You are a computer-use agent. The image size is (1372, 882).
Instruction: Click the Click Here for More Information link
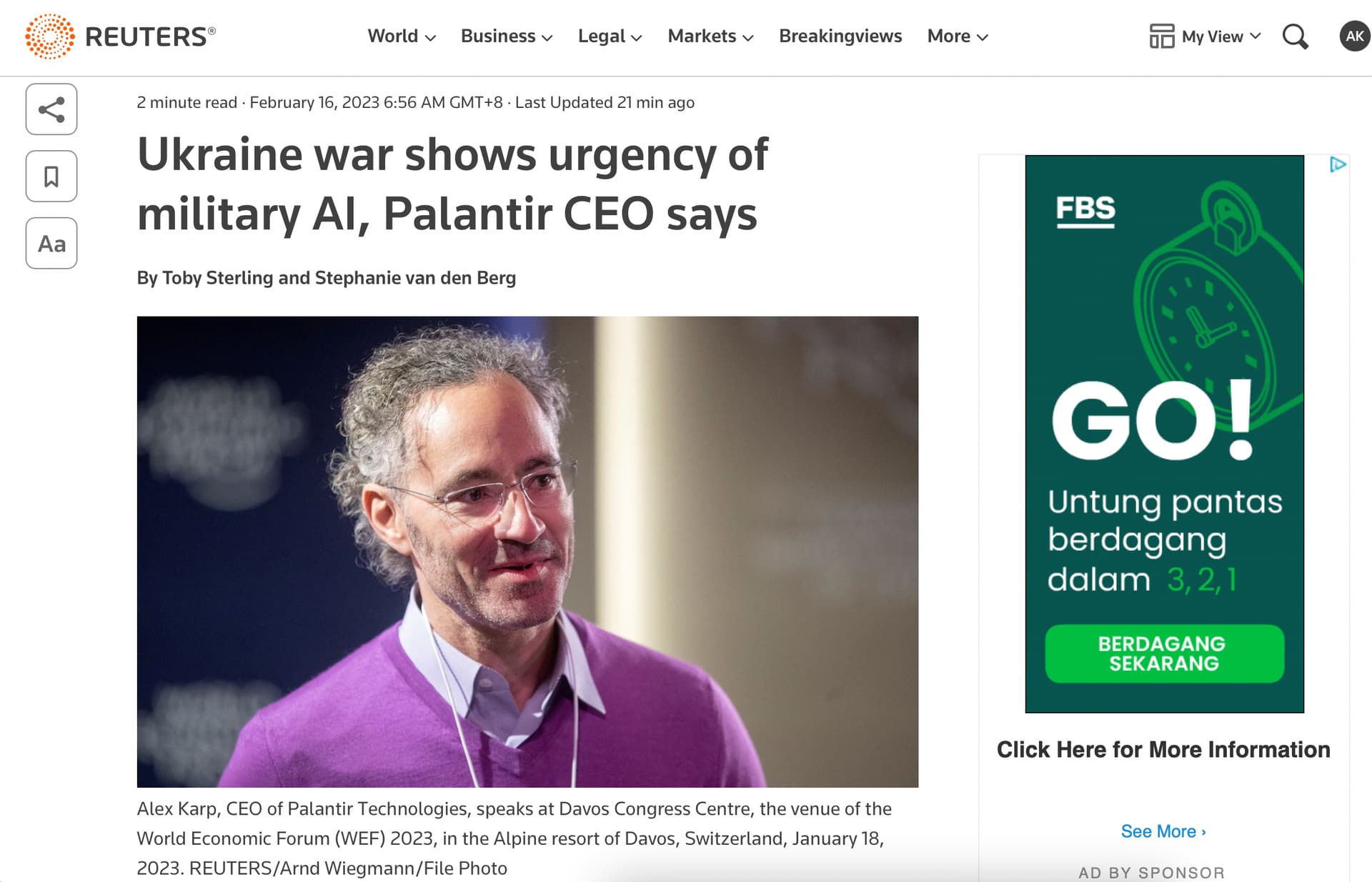(x=1163, y=749)
